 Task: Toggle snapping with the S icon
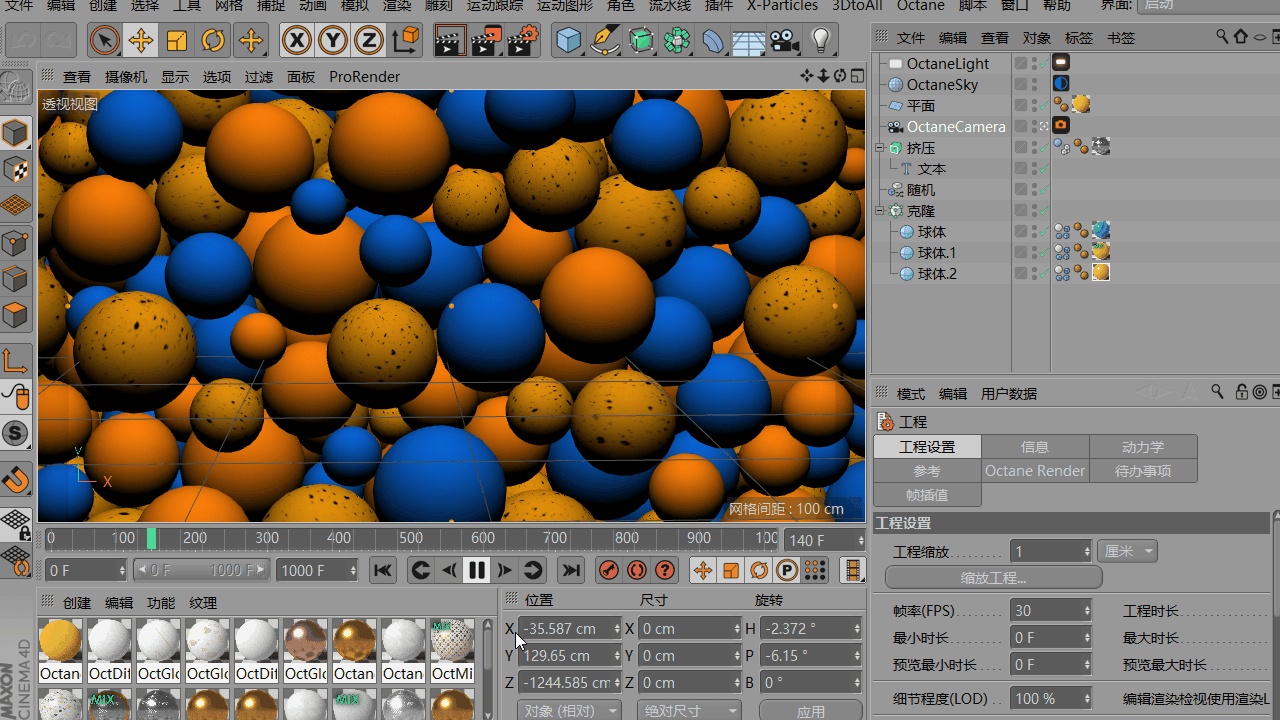(x=16, y=434)
